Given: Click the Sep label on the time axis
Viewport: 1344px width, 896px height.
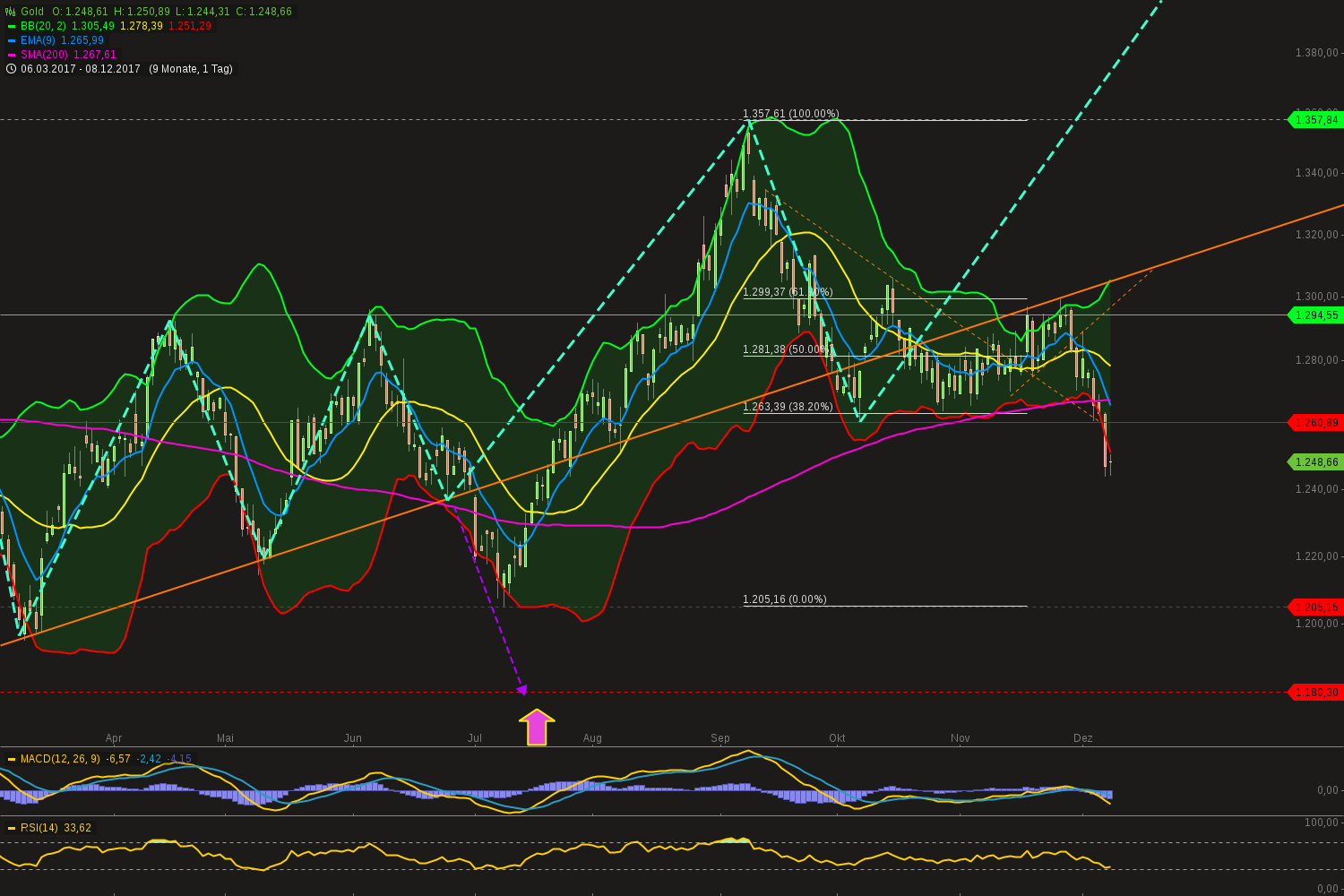Looking at the screenshot, I should point(720,738).
